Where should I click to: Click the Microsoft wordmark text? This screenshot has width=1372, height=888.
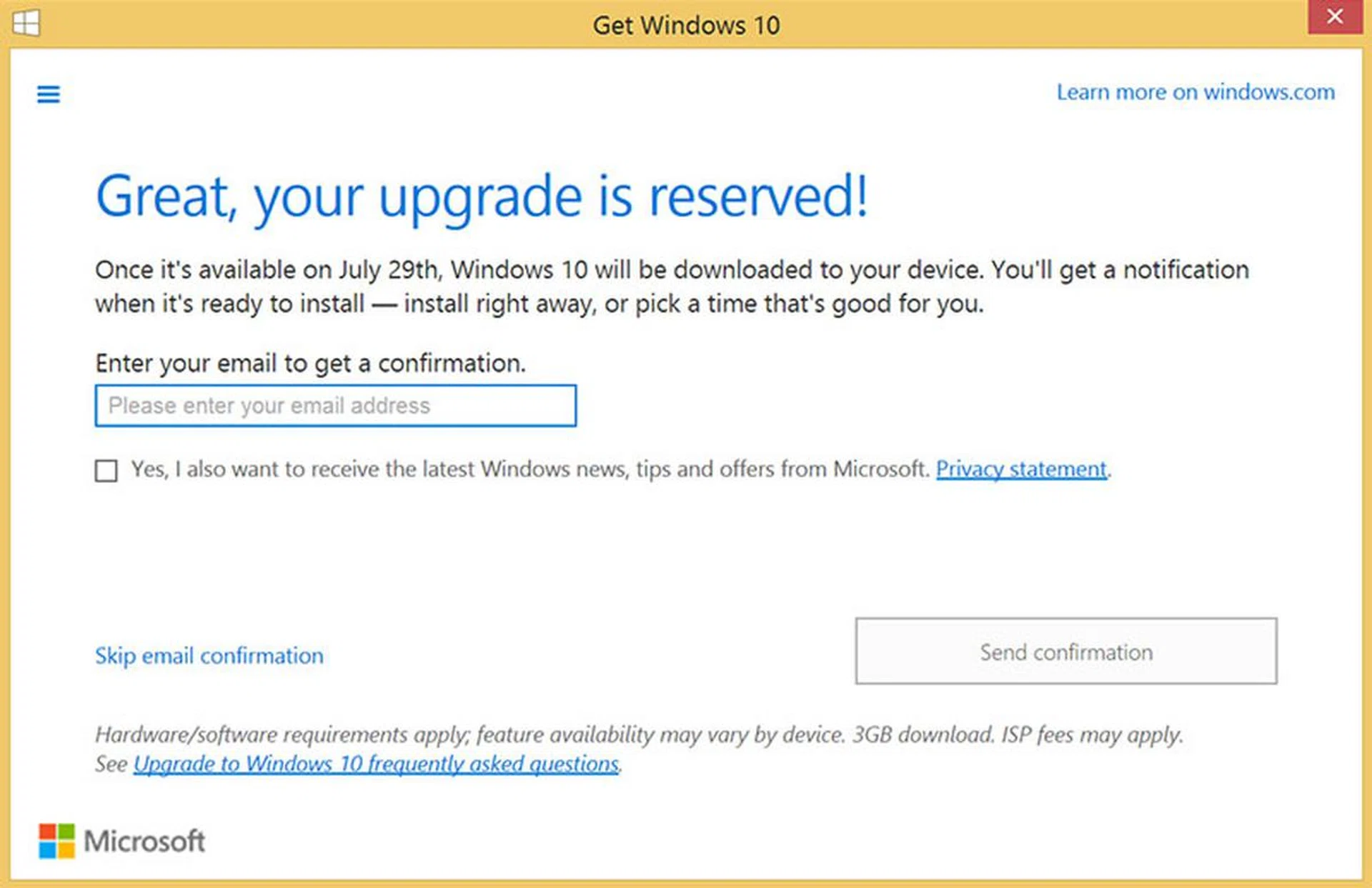pos(144,841)
